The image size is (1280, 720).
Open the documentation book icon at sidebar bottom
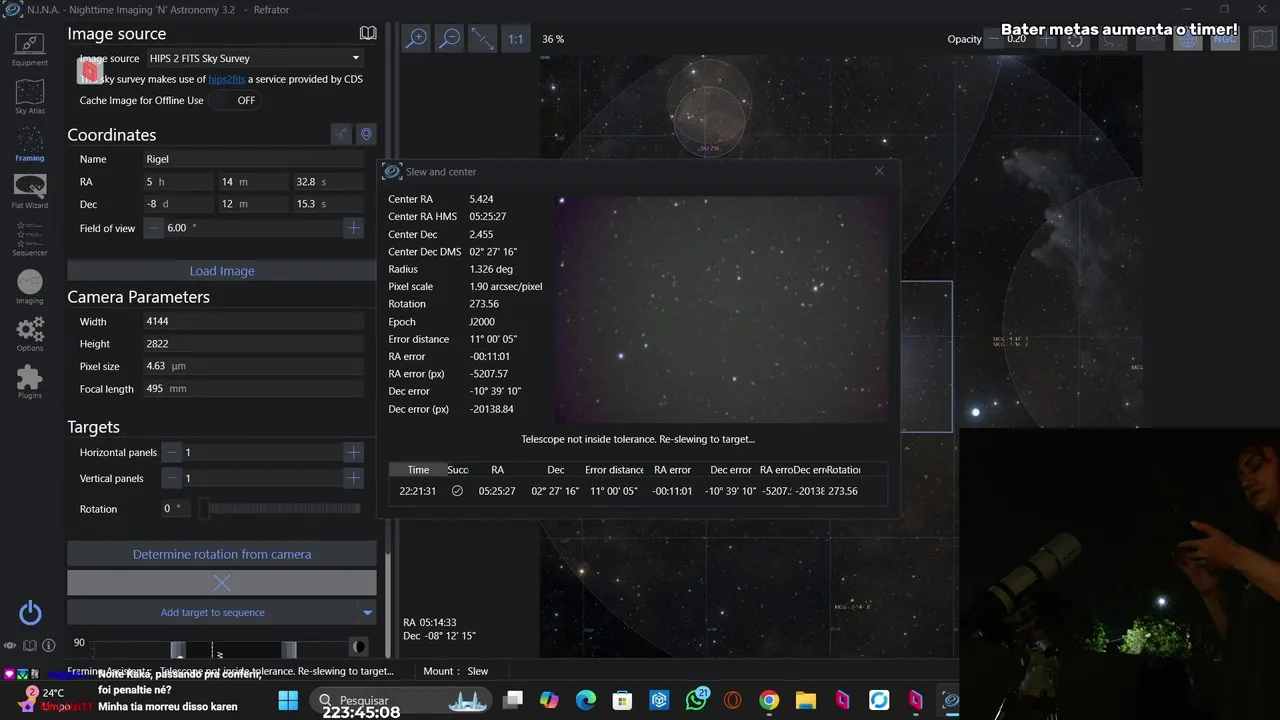(30, 646)
